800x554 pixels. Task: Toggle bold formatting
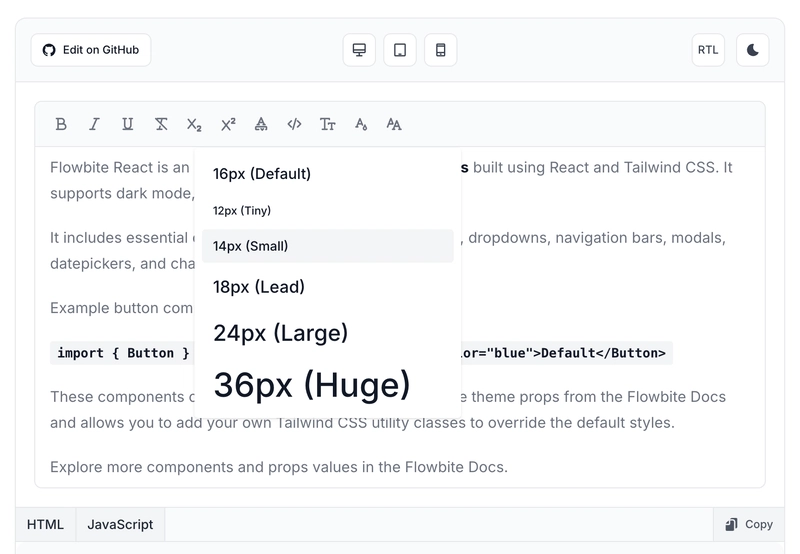click(x=61, y=124)
